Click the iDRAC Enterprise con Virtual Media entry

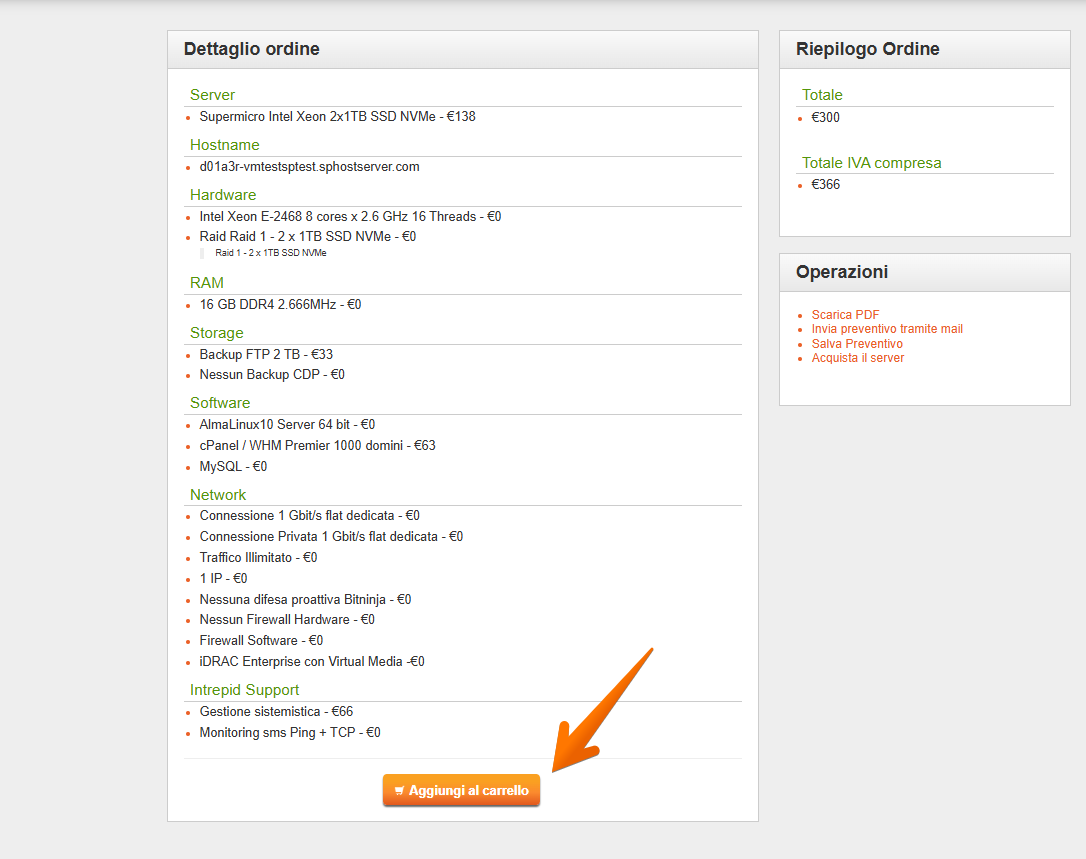[311, 662]
